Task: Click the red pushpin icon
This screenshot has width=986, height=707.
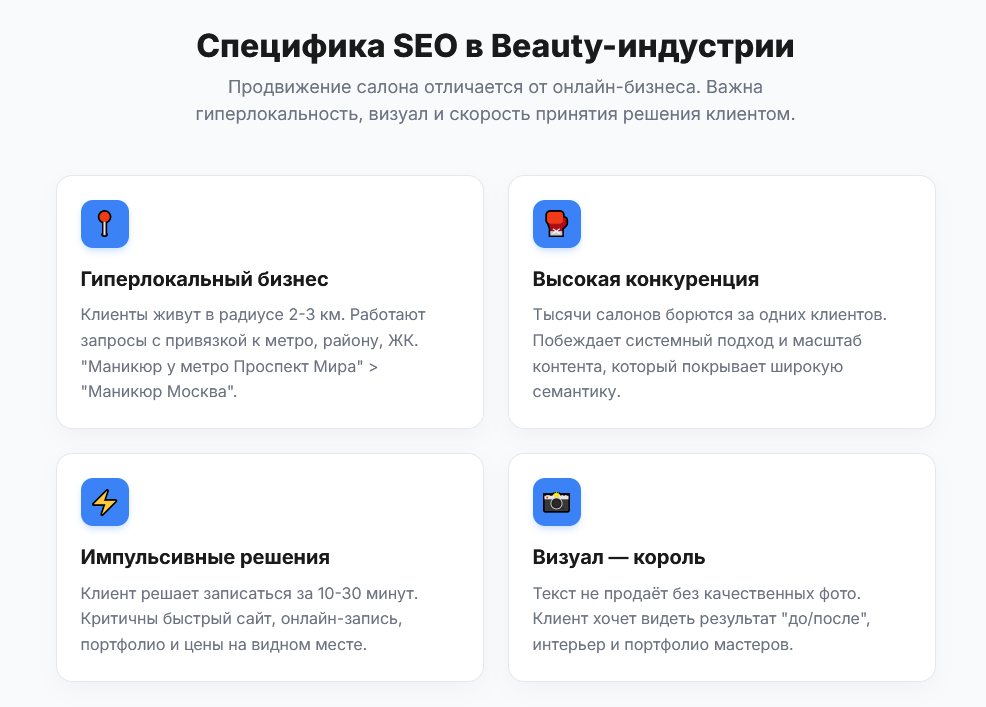Action: 105,224
